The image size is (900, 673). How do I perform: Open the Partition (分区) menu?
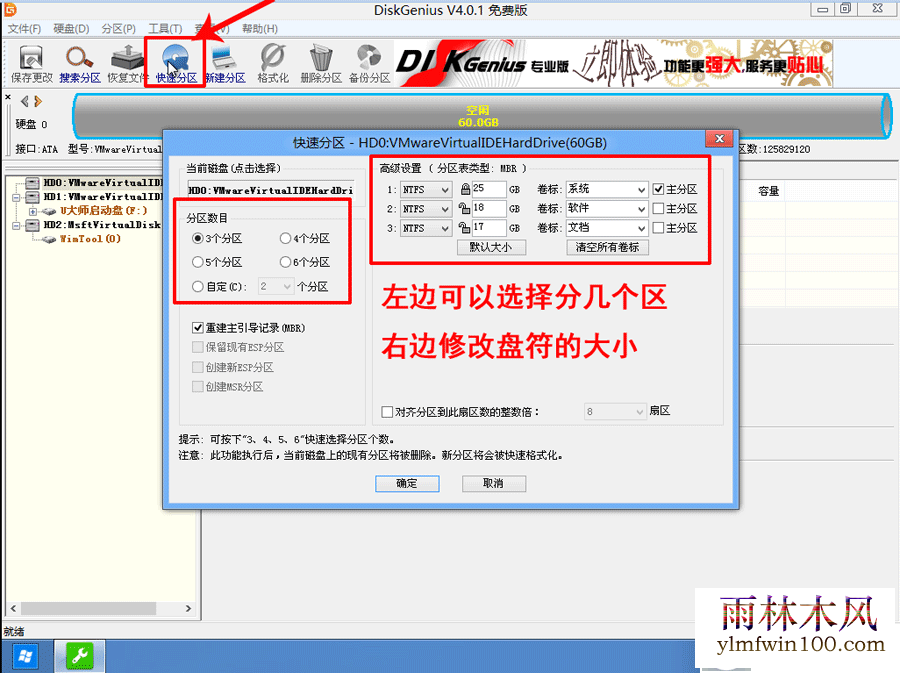118,29
